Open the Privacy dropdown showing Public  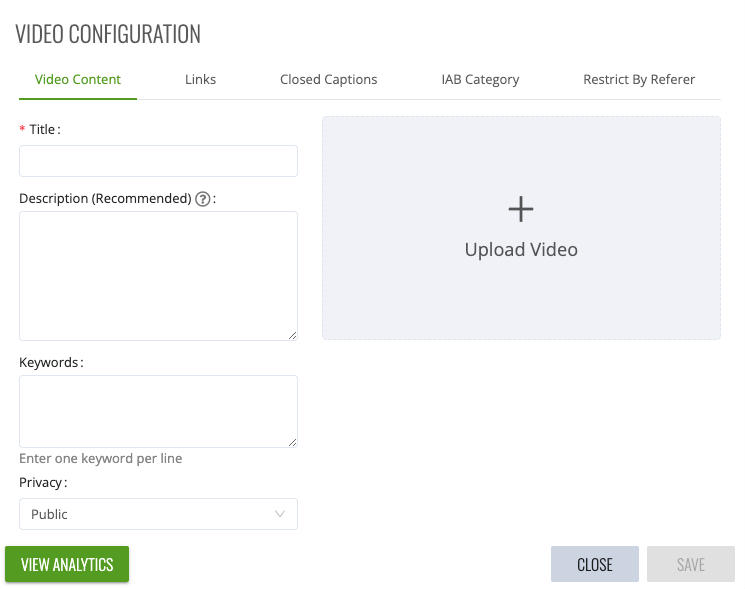[x=158, y=514]
